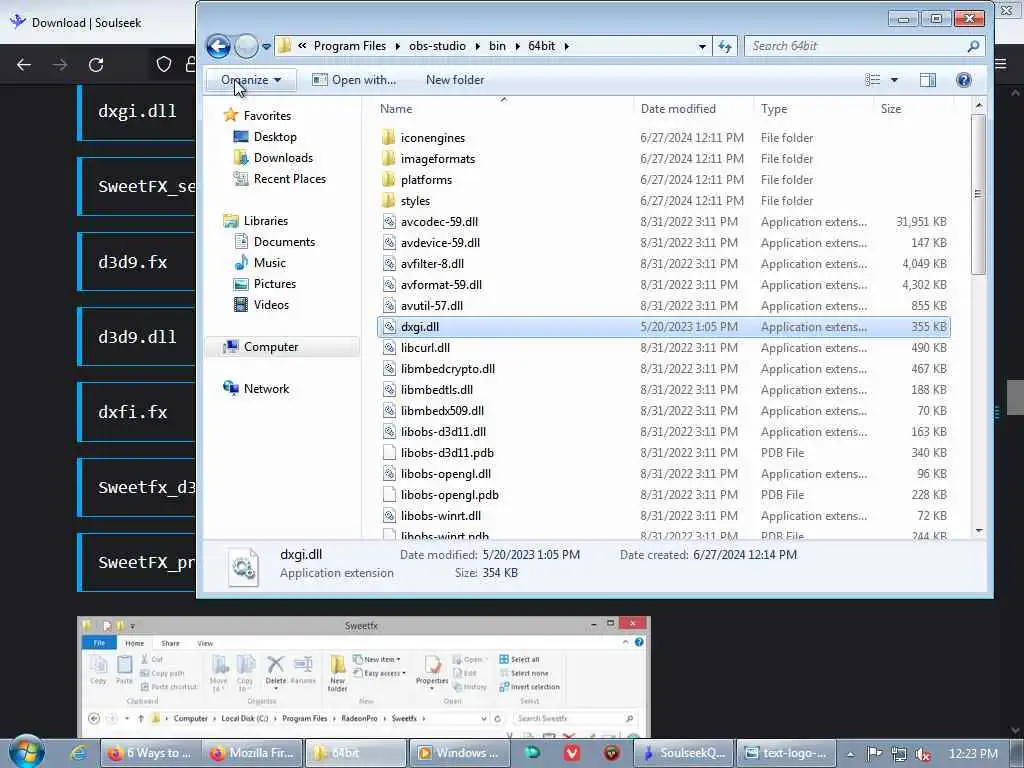Show hidden tray icons arrow
The height and width of the screenshot is (768, 1024).
click(x=850, y=754)
